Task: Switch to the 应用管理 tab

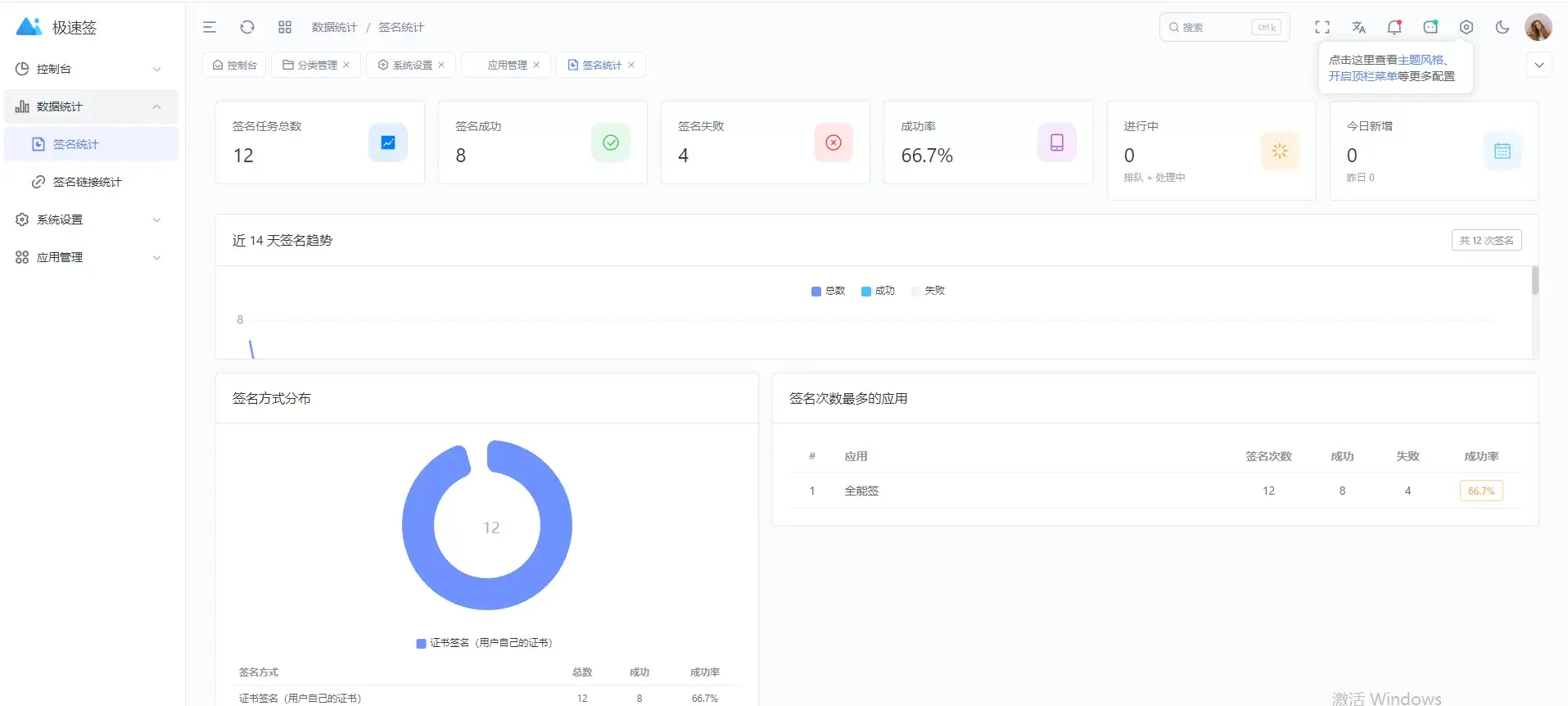Action: coord(507,65)
